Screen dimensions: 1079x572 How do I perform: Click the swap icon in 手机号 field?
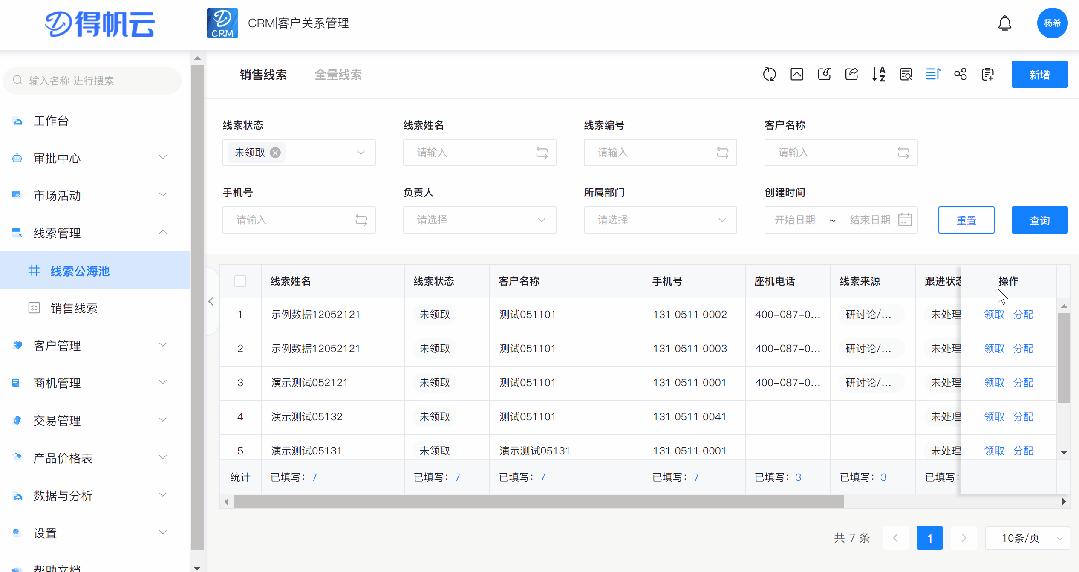[361, 220]
